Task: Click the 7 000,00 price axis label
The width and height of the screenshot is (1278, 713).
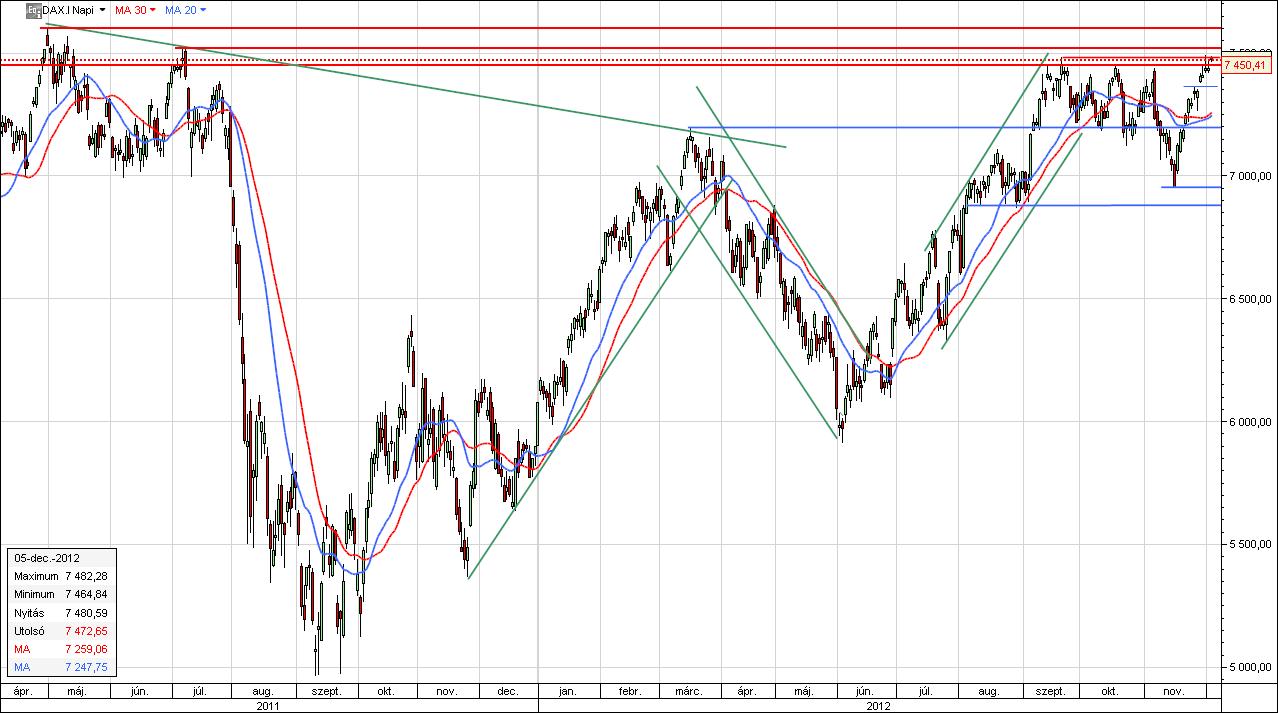Action: (1251, 176)
